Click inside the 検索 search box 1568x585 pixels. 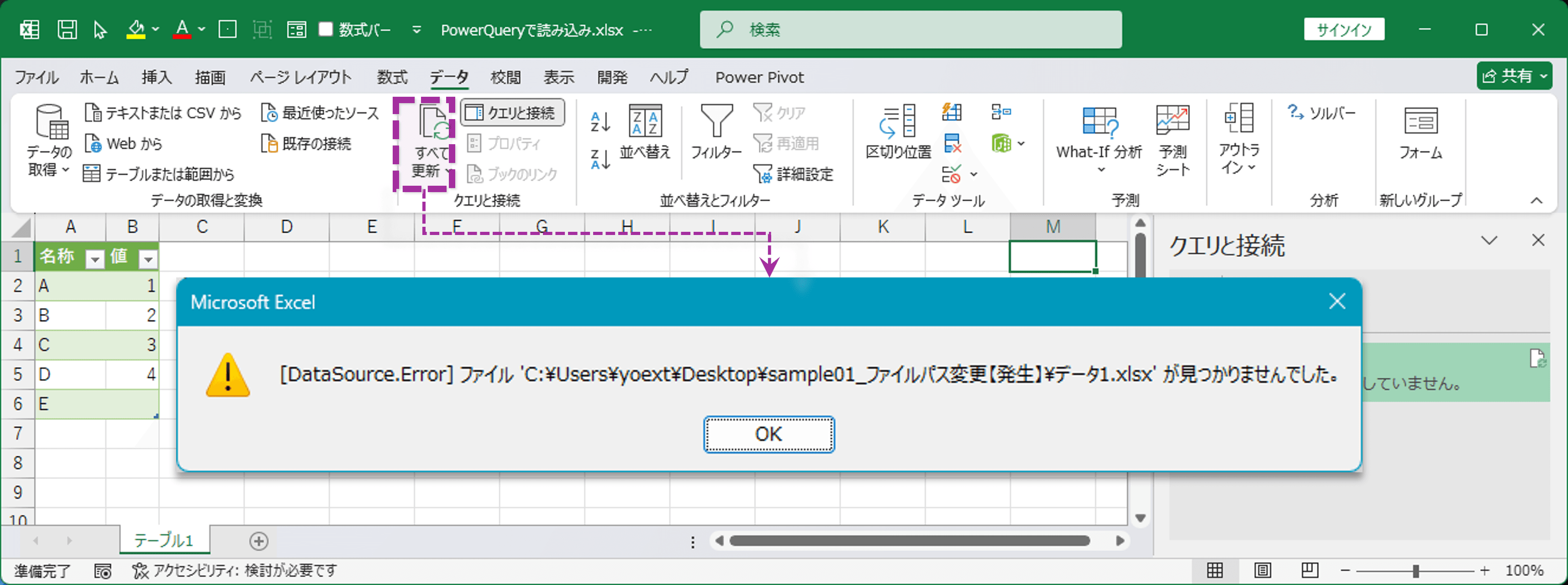pyautogui.click(x=883, y=29)
